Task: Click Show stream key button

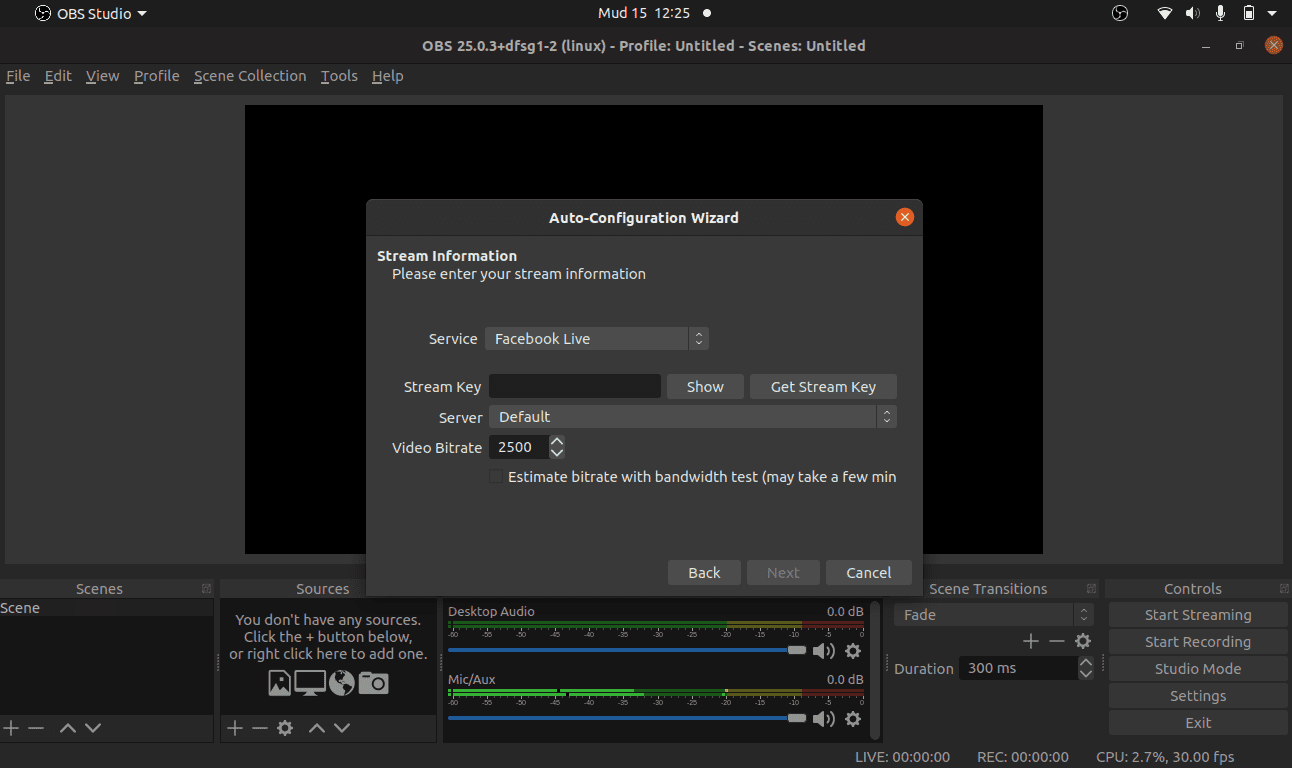Action: tap(705, 387)
